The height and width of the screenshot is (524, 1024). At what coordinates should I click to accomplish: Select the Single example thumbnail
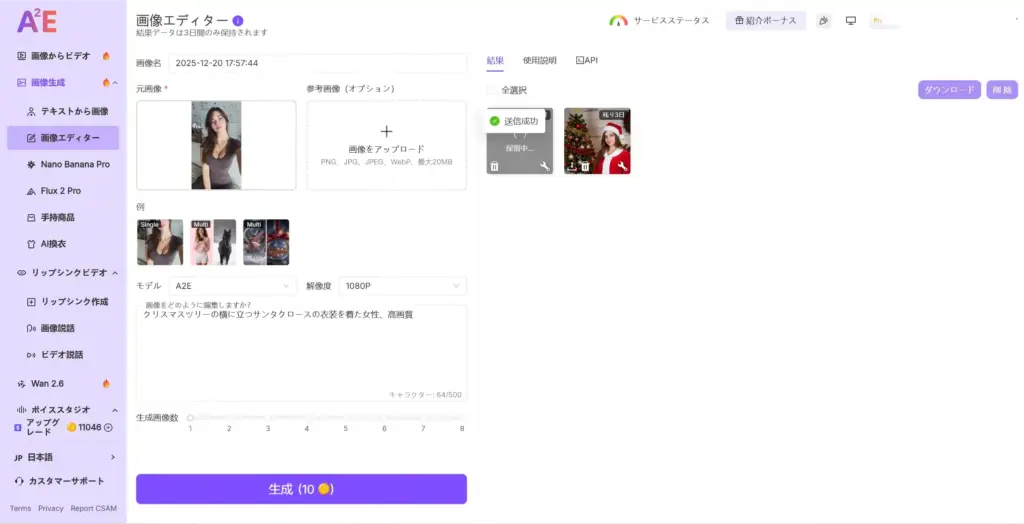(x=160, y=242)
